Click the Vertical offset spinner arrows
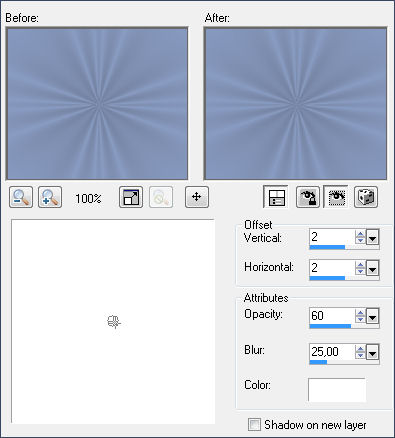395x438 pixels. point(360,237)
